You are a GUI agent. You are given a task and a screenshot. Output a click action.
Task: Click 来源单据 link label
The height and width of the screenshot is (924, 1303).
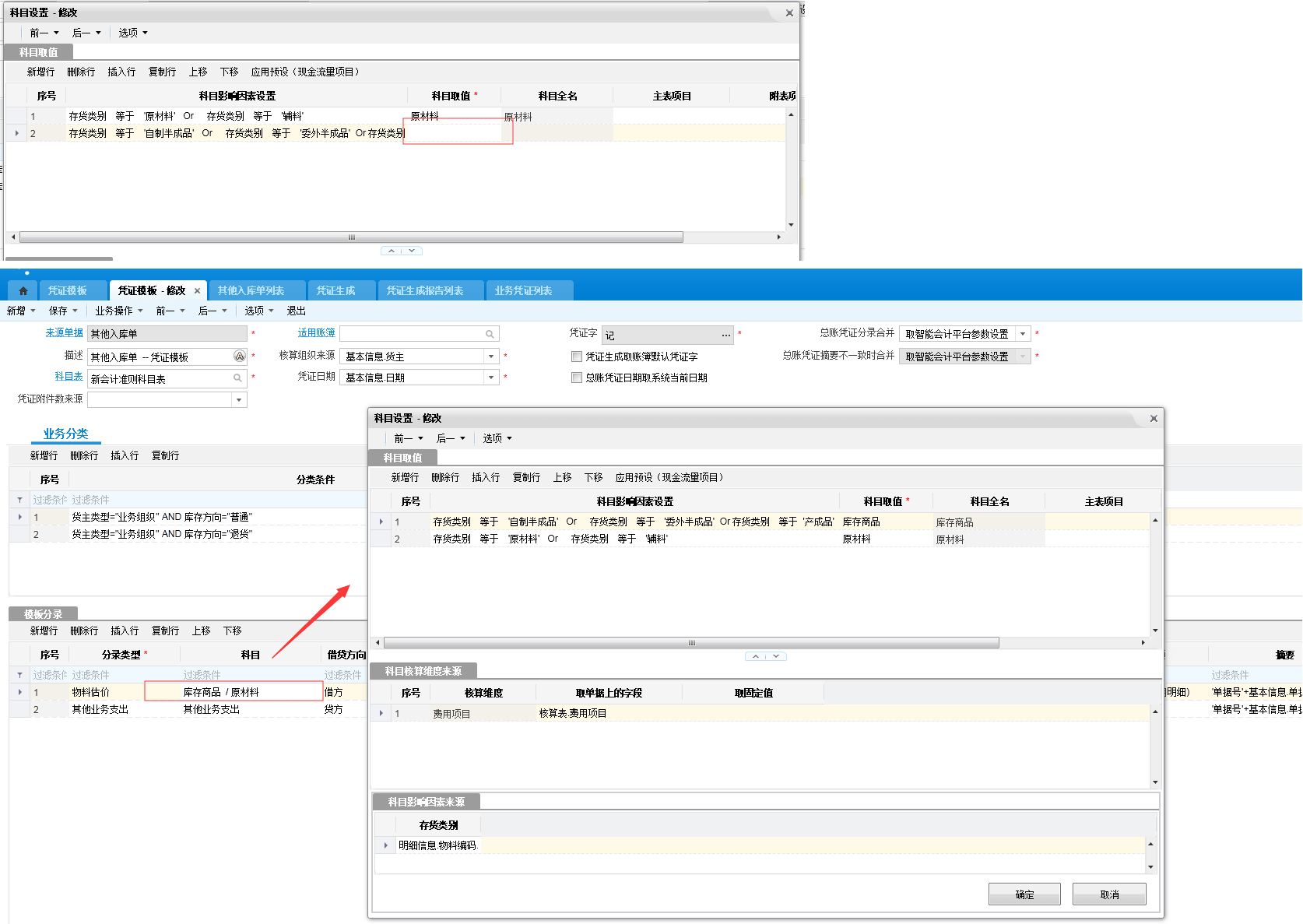64,333
